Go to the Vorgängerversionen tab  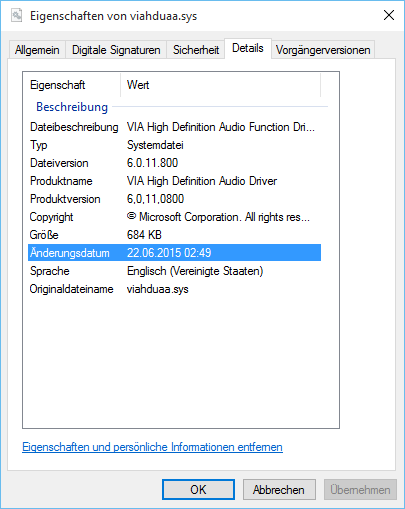(323, 50)
